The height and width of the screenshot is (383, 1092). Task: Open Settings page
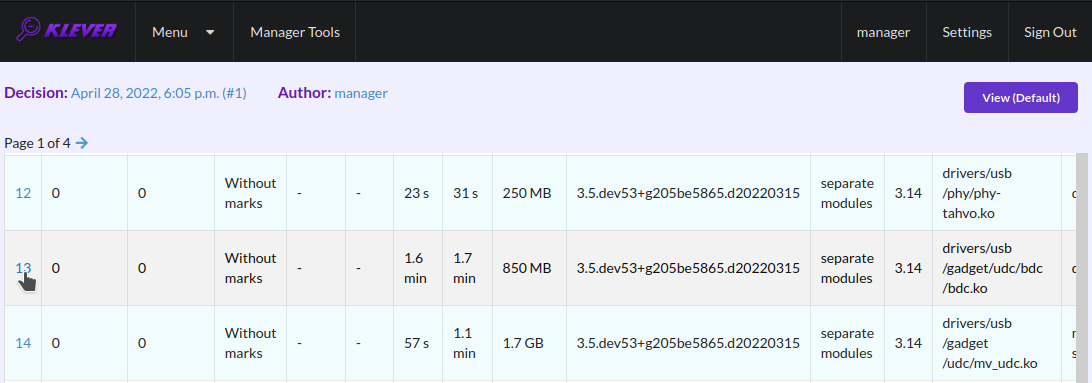point(967,32)
